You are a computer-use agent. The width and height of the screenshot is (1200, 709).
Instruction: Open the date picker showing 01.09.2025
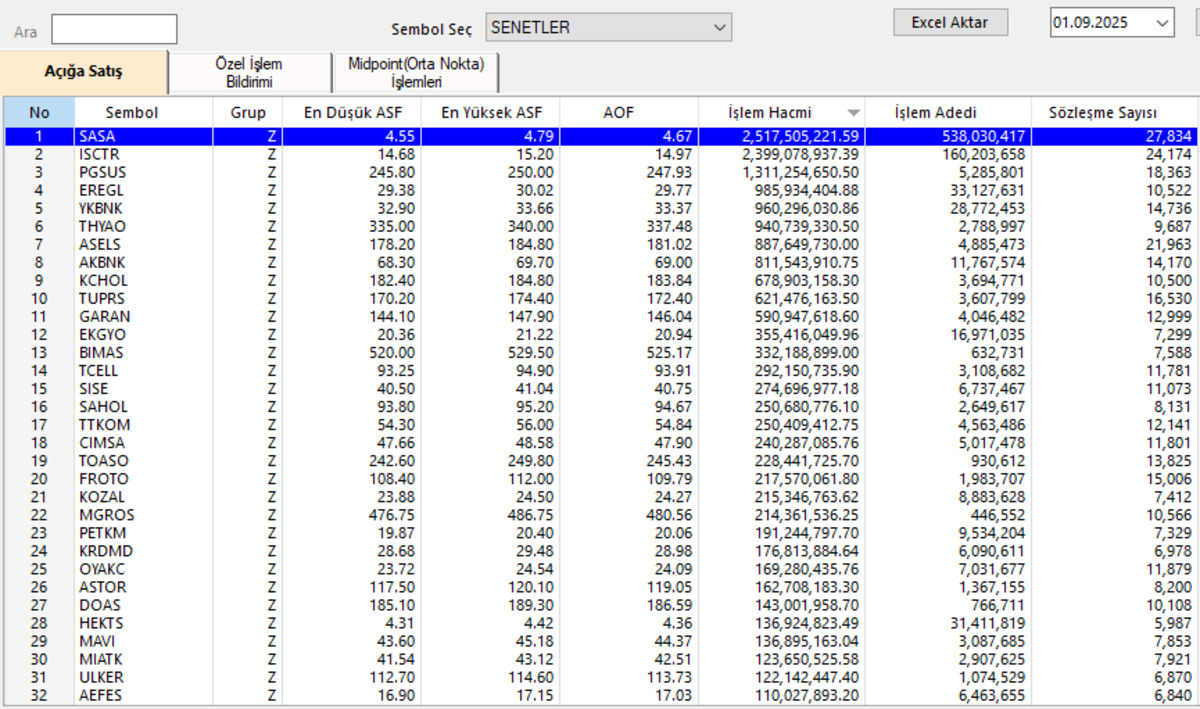pyautogui.click(x=1112, y=23)
